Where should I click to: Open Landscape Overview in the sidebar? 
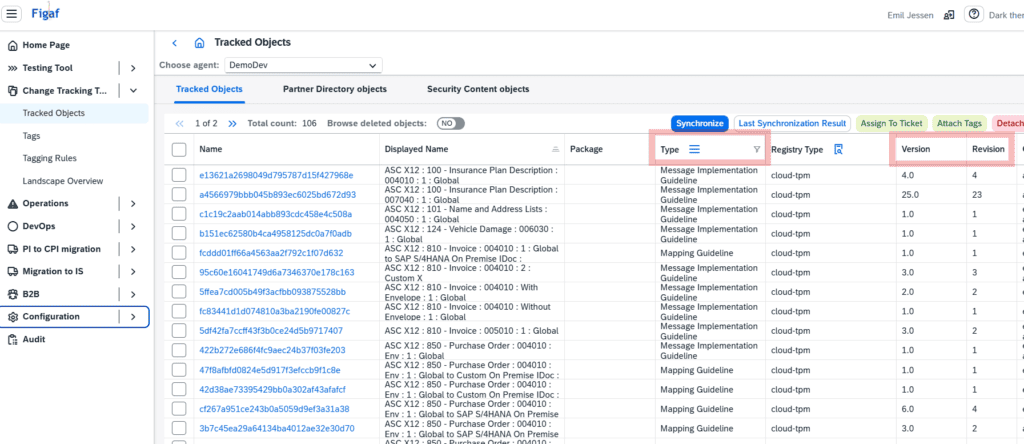[63, 181]
